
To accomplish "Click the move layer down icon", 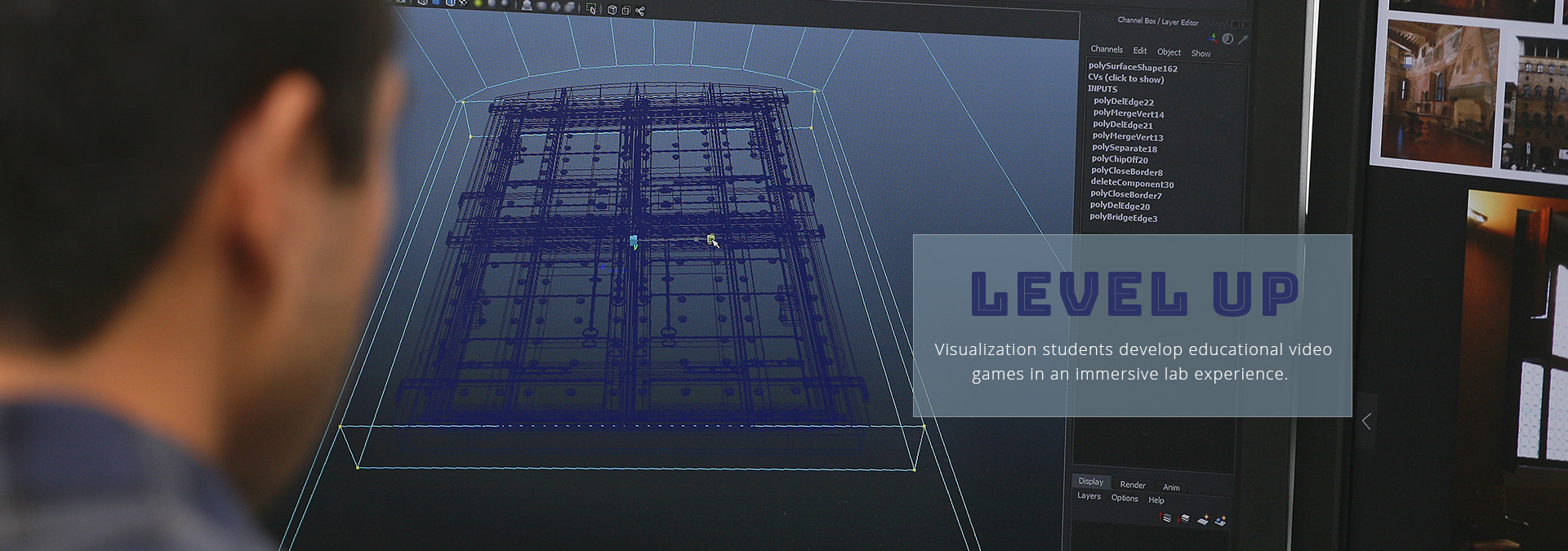I will (x=1185, y=518).
